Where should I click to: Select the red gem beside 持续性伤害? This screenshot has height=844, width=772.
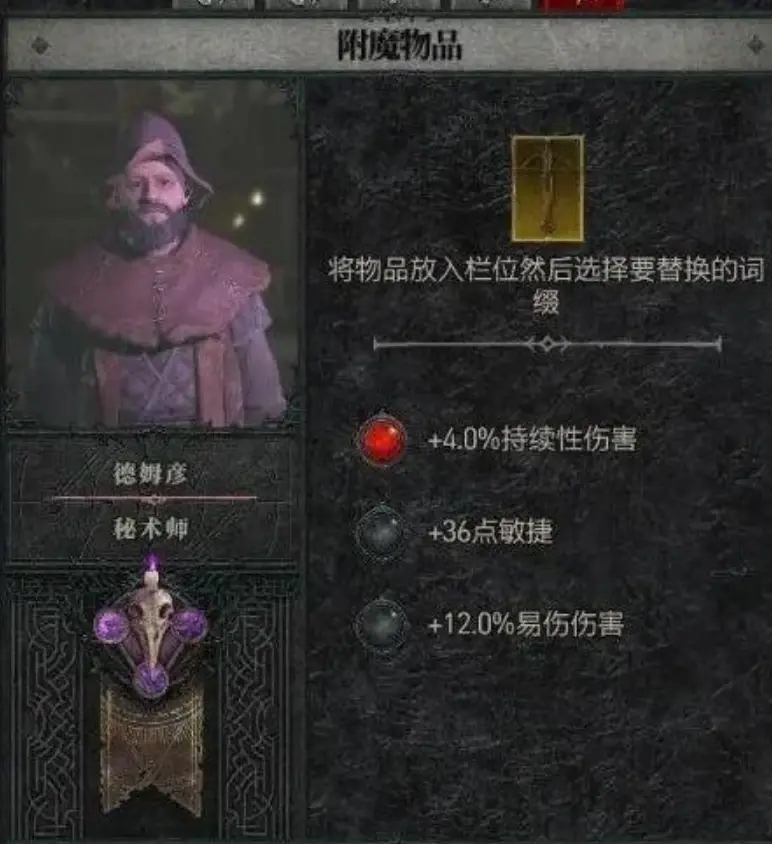click(382, 439)
